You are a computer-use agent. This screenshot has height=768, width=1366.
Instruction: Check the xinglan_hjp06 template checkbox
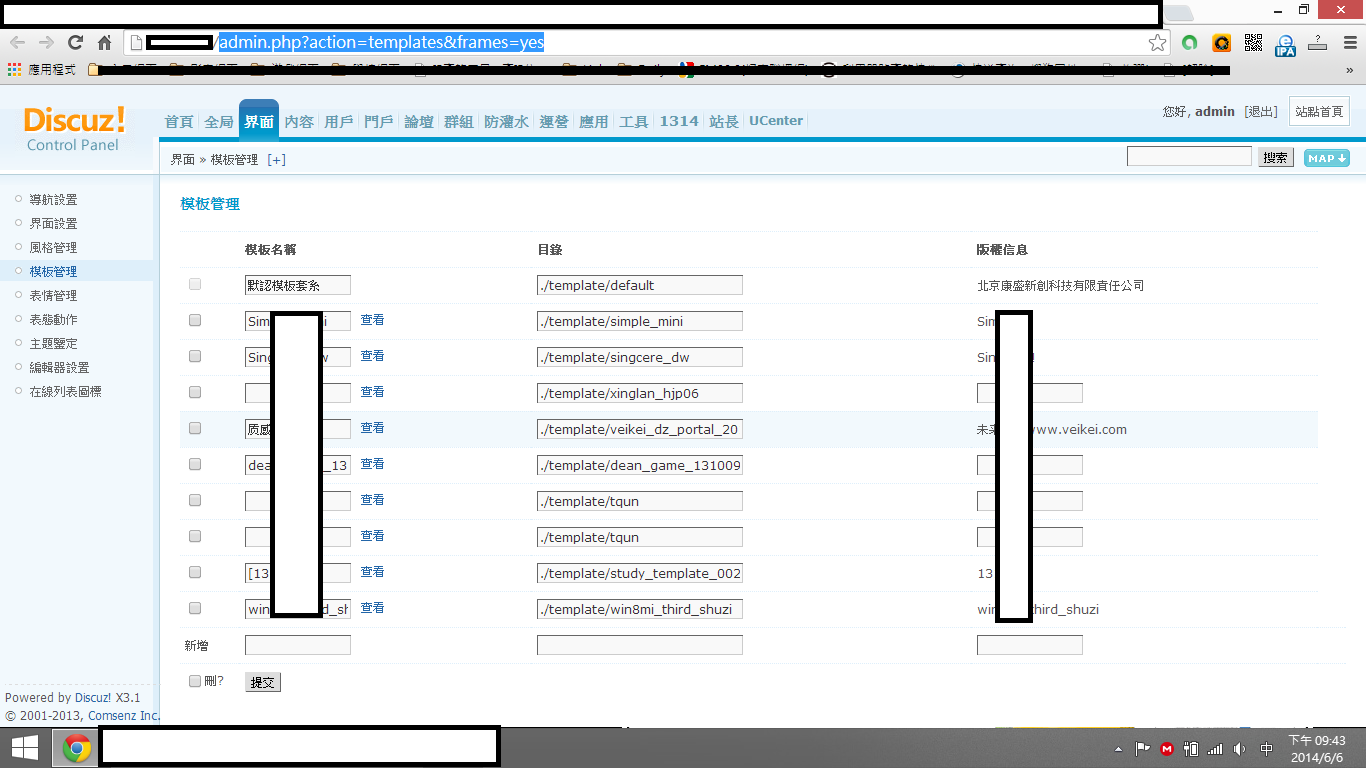point(195,392)
